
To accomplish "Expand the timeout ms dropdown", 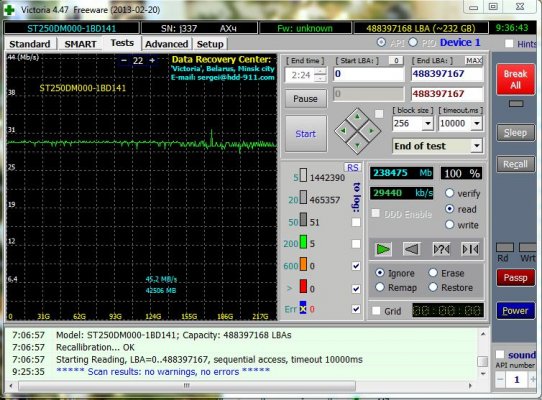I will pyautogui.click(x=477, y=123).
